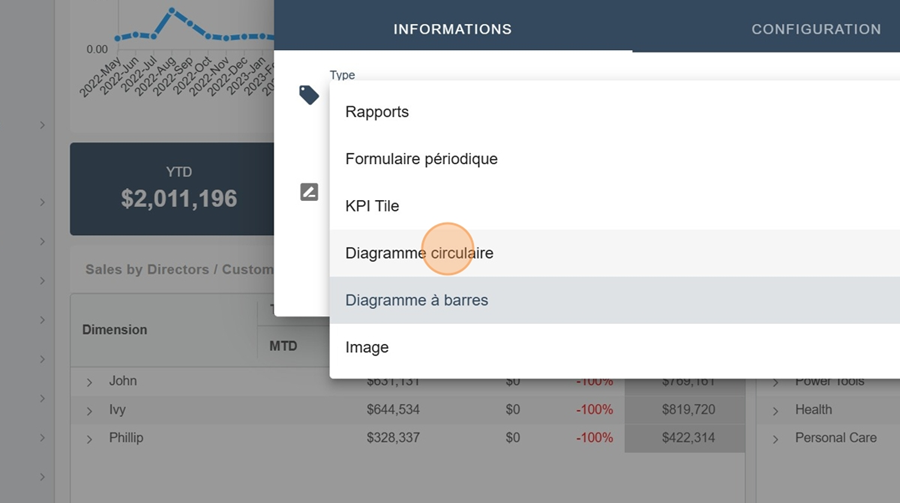
Task: Expand the John row
Action: tap(89, 382)
